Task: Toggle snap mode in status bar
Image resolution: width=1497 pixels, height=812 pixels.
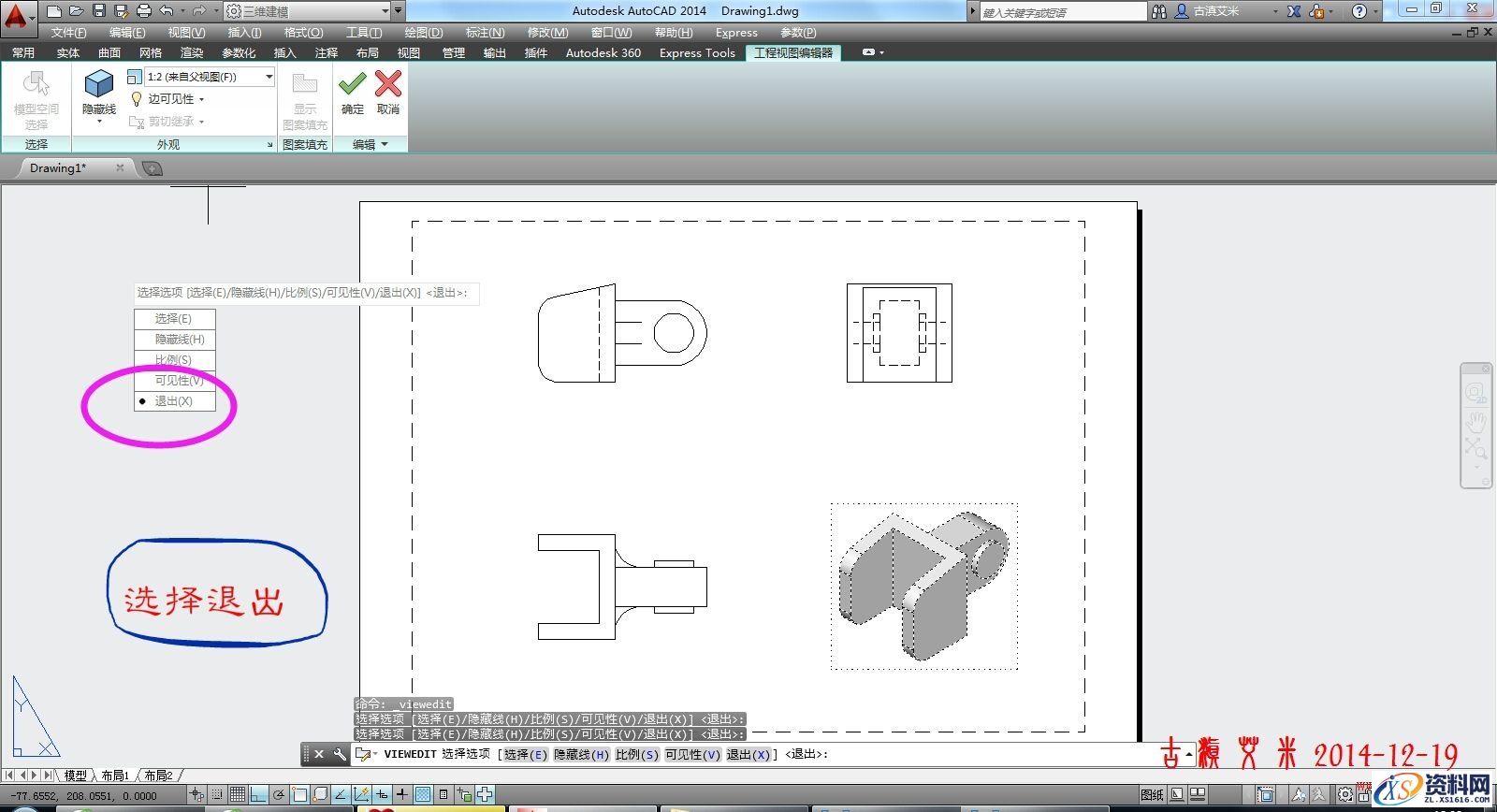Action: (x=217, y=794)
